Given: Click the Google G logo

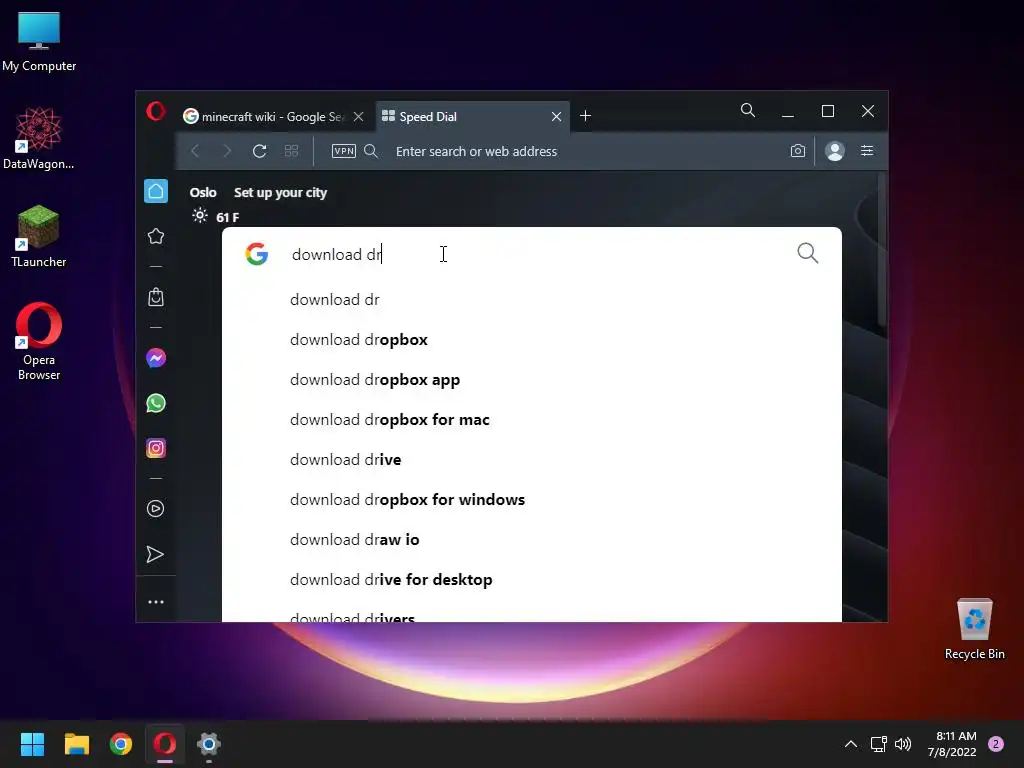Looking at the screenshot, I should tap(257, 253).
